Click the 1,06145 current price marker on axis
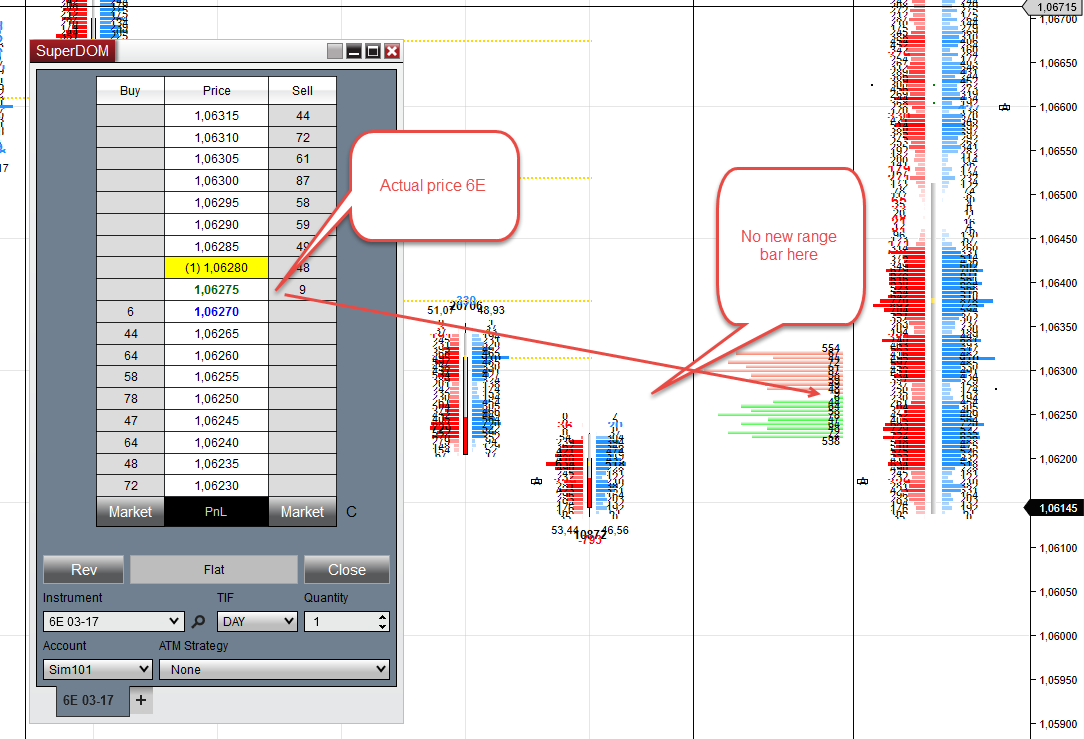1084x739 pixels. pyautogui.click(x=1054, y=508)
